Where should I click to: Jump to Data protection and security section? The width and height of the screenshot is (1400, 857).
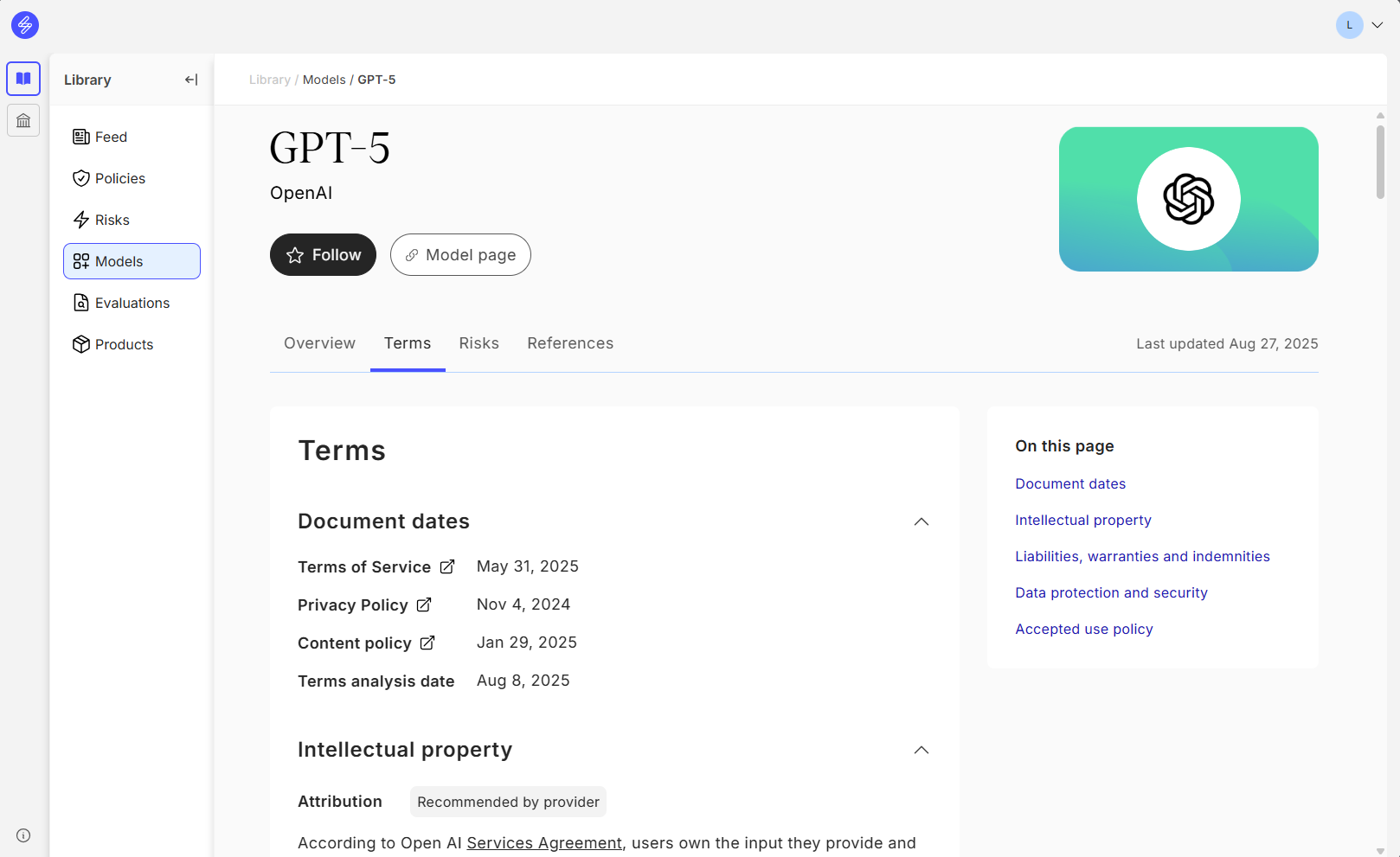coord(1111,593)
